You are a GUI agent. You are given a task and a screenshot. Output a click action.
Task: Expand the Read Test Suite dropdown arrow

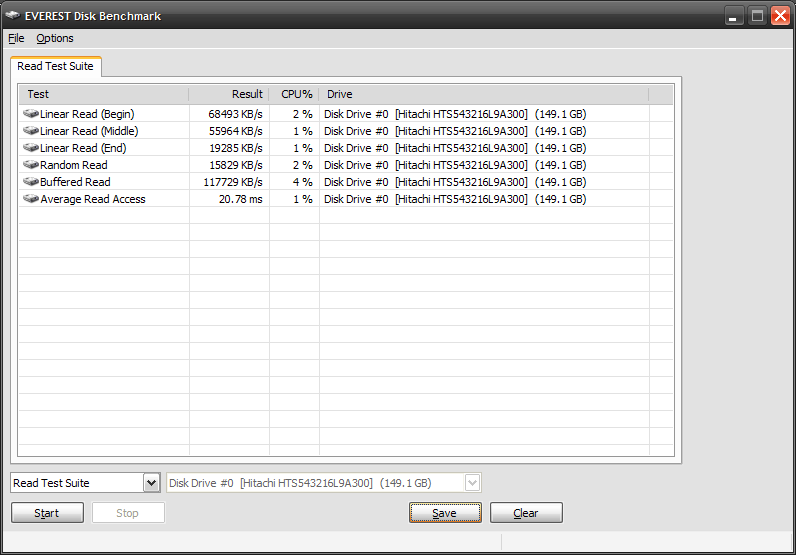click(x=151, y=482)
